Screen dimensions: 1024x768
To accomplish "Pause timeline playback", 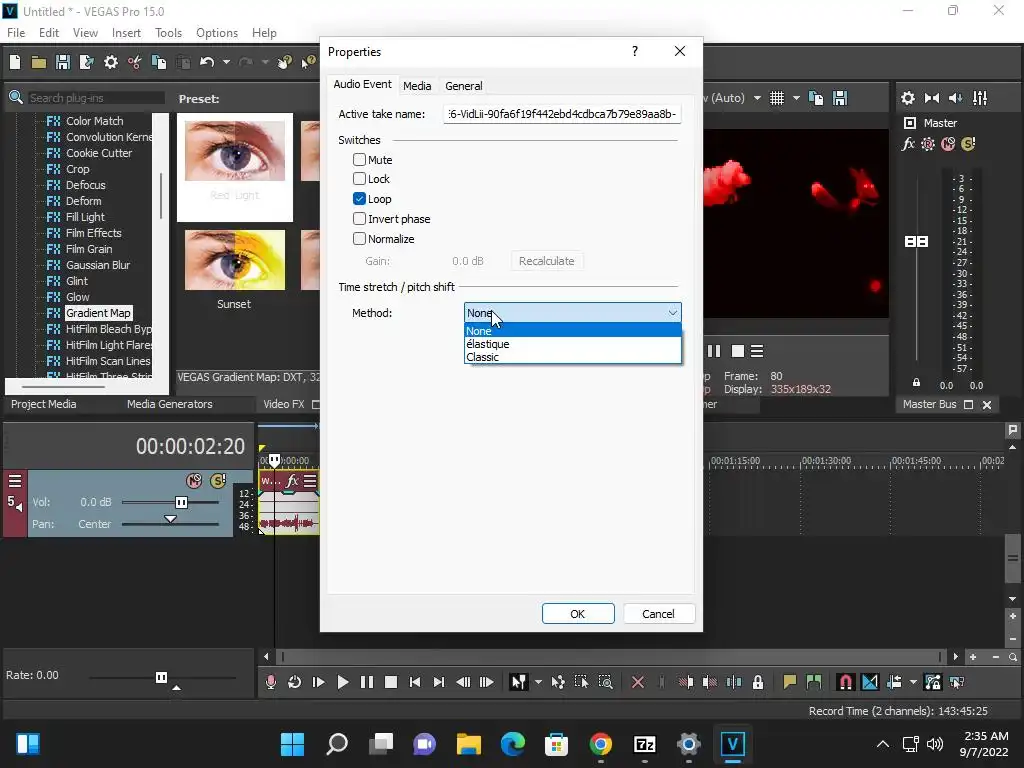I will 367,682.
